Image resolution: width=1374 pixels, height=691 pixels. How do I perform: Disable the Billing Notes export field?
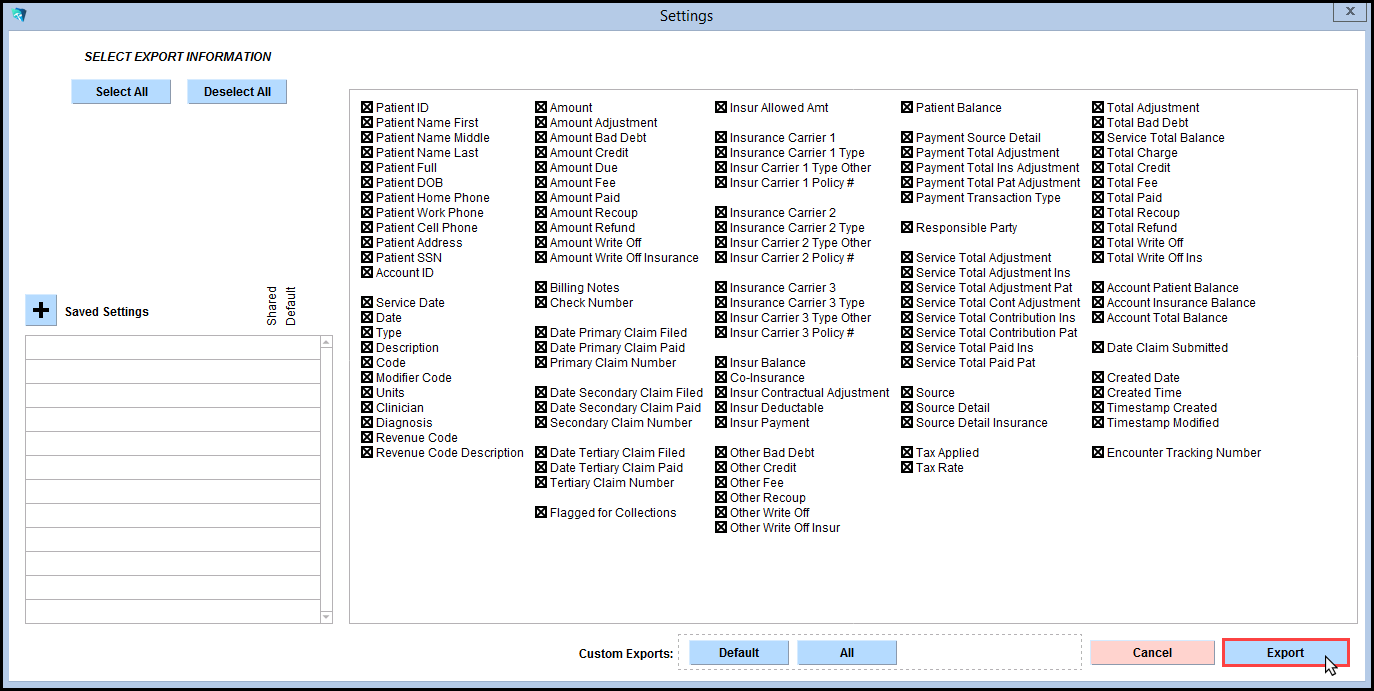[541, 288]
